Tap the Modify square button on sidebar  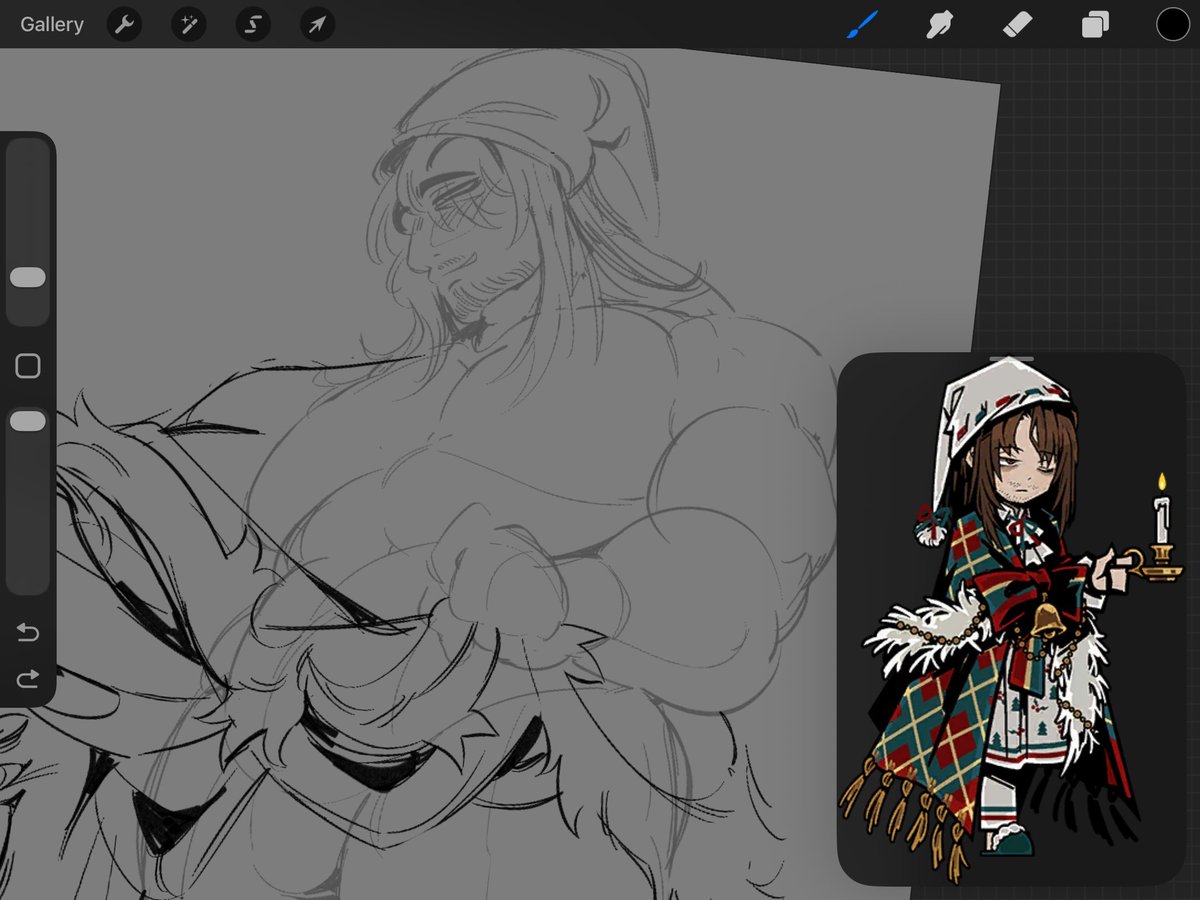click(x=28, y=366)
